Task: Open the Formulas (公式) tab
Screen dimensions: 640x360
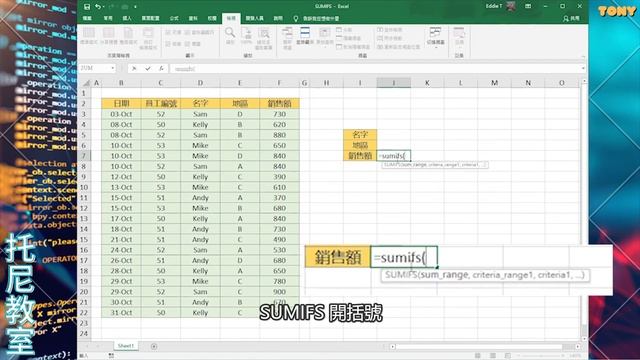Action: 174,18
